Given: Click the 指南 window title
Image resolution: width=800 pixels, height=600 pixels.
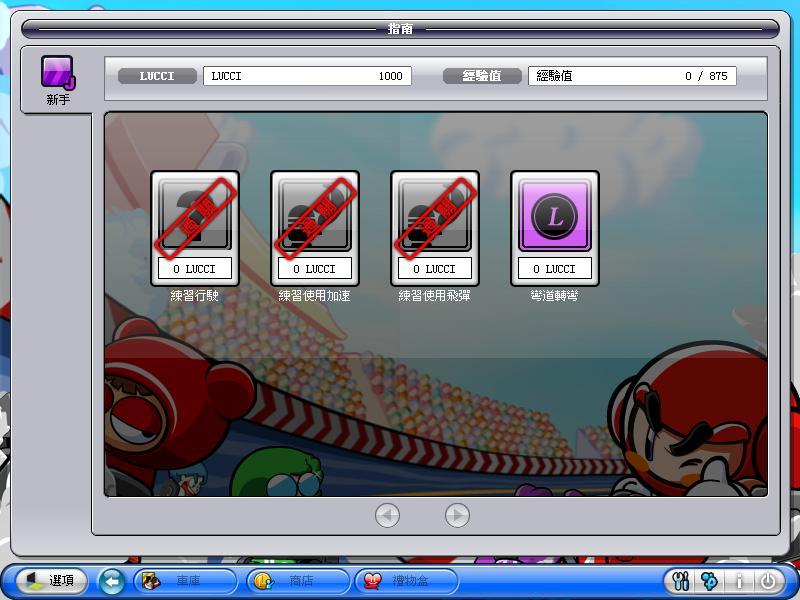Looking at the screenshot, I should coord(400,29).
